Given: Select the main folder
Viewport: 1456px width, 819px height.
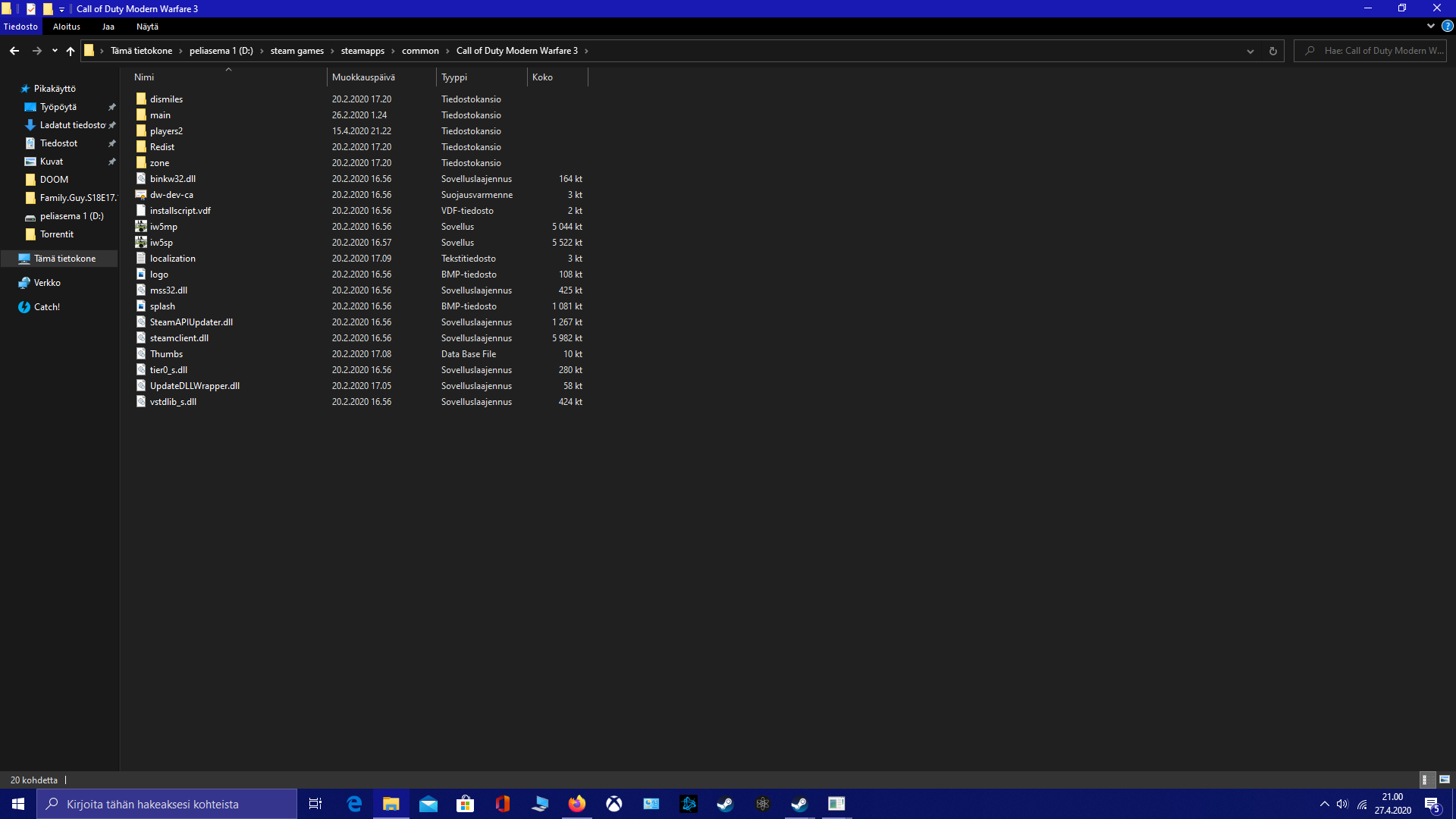Looking at the screenshot, I should (160, 115).
